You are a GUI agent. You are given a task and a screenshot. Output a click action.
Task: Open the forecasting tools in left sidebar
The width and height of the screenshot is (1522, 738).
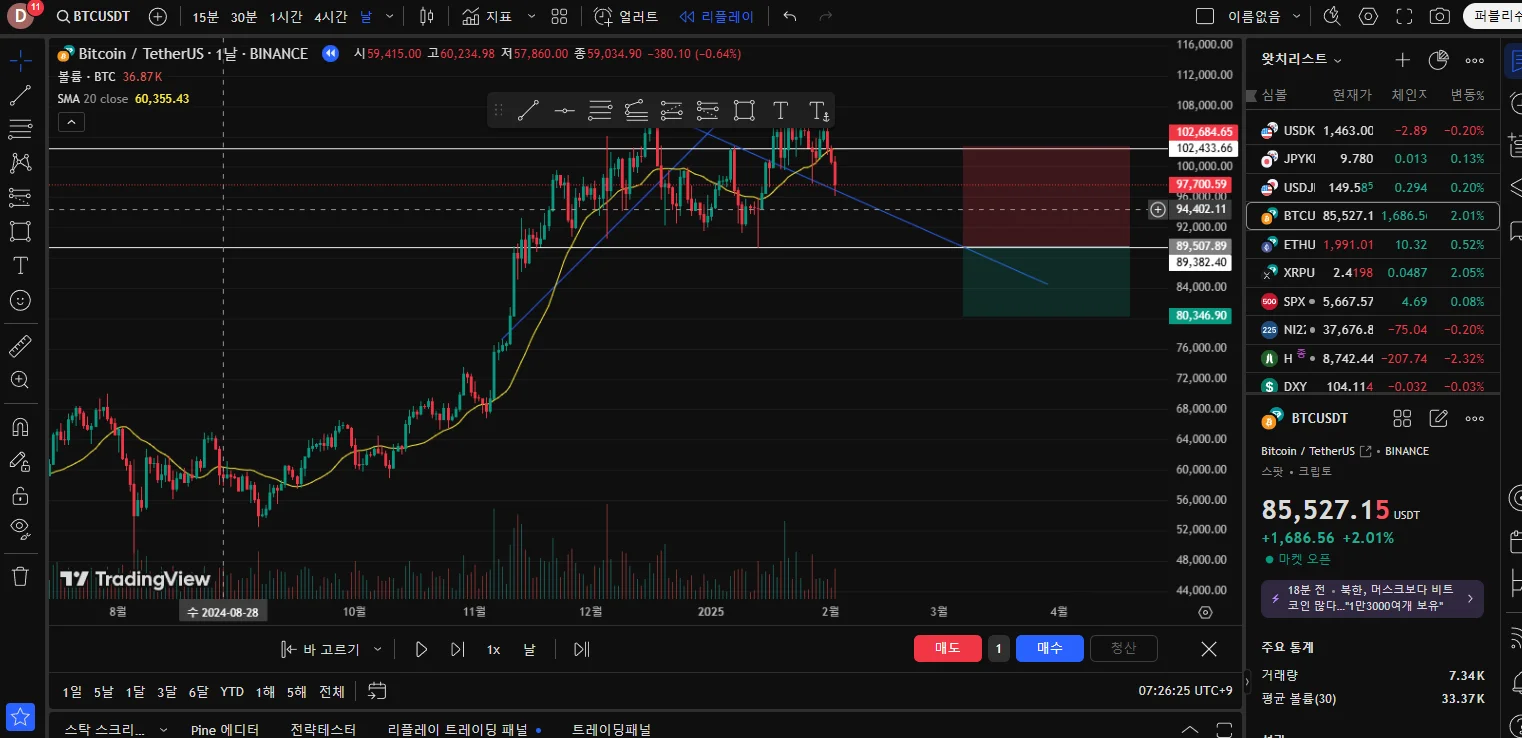(x=20, y=197)
